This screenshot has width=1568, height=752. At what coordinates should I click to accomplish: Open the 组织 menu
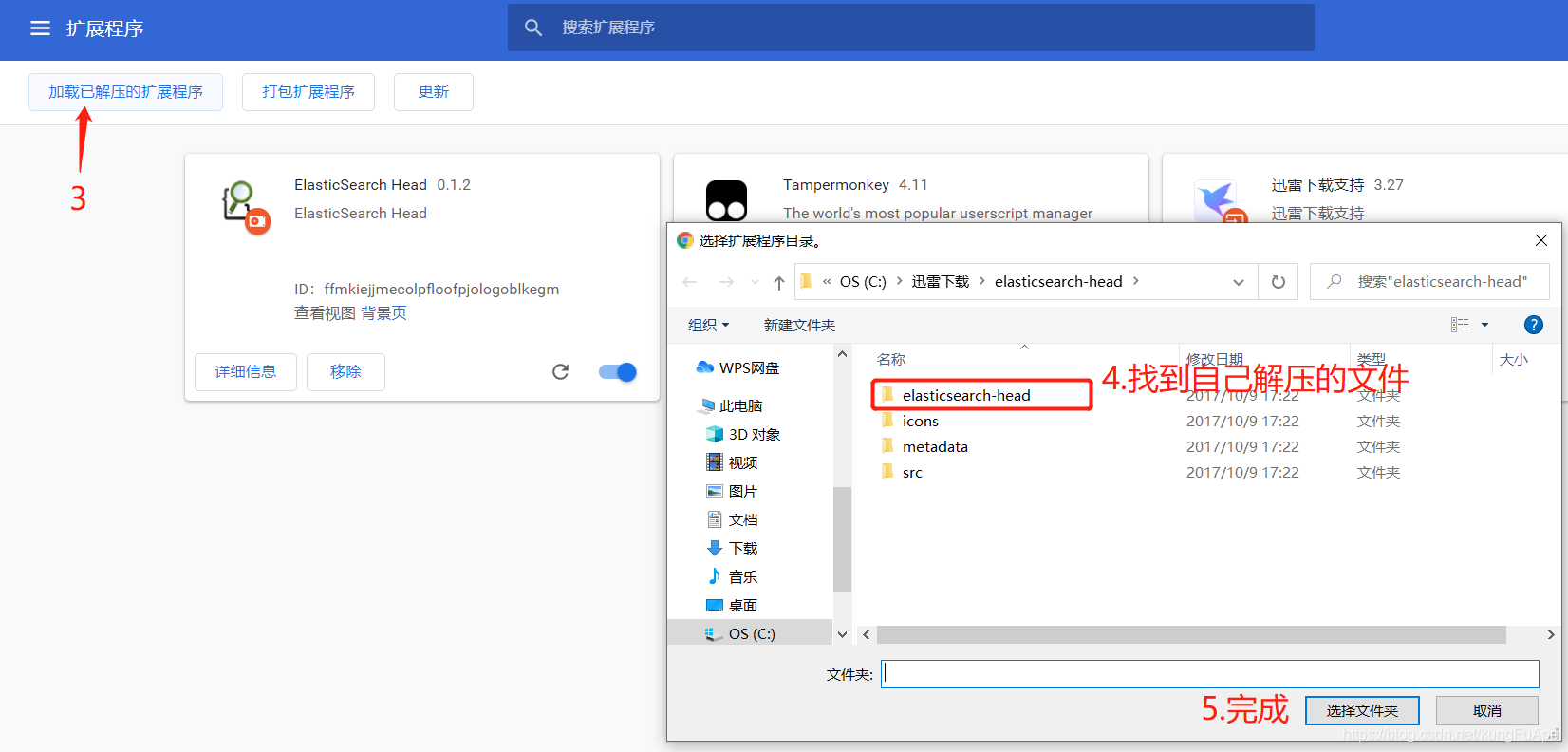pyautogui.click(x=708, y=326)
